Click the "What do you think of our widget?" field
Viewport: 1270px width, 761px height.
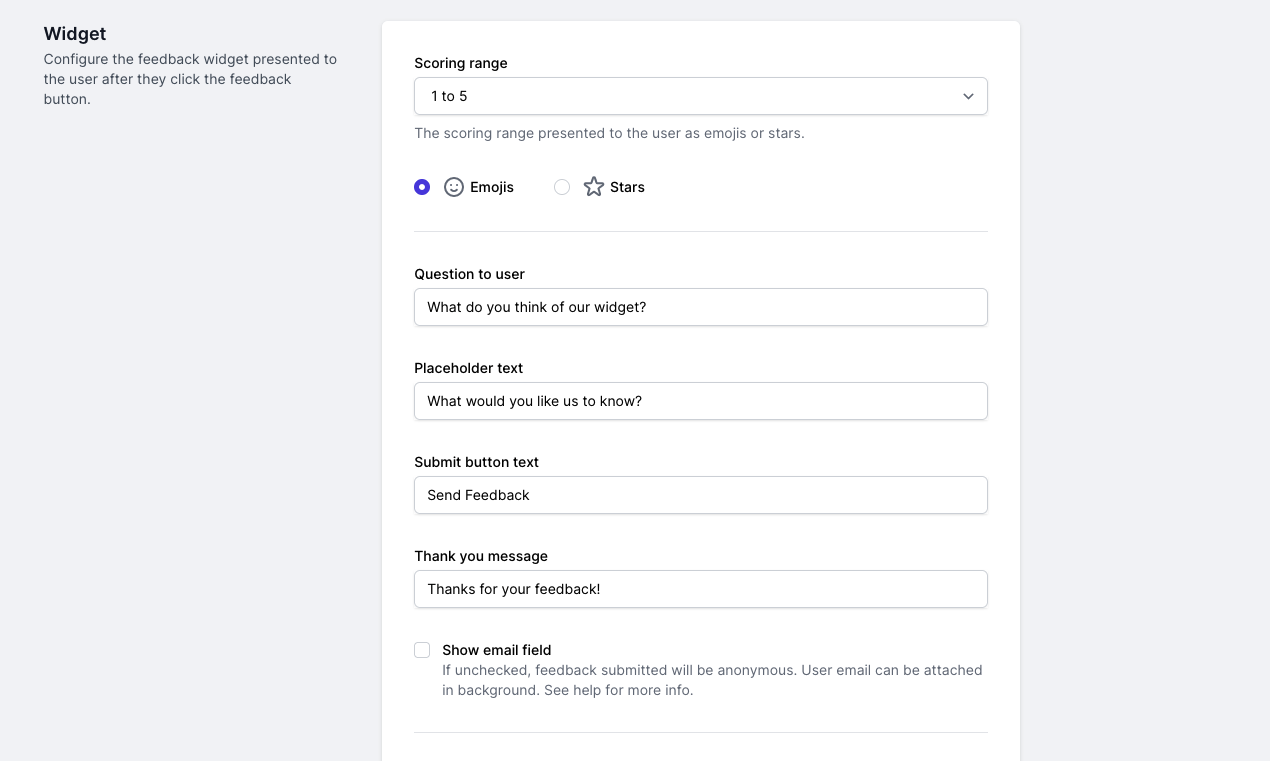700,307
